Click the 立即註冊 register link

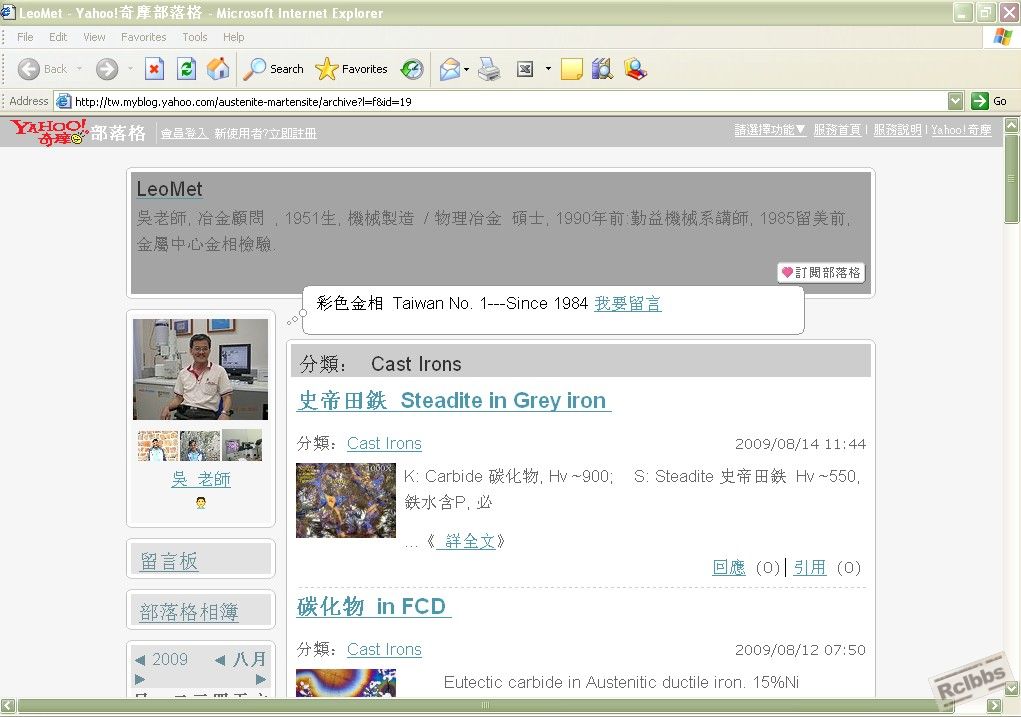[x=293, y=134]
